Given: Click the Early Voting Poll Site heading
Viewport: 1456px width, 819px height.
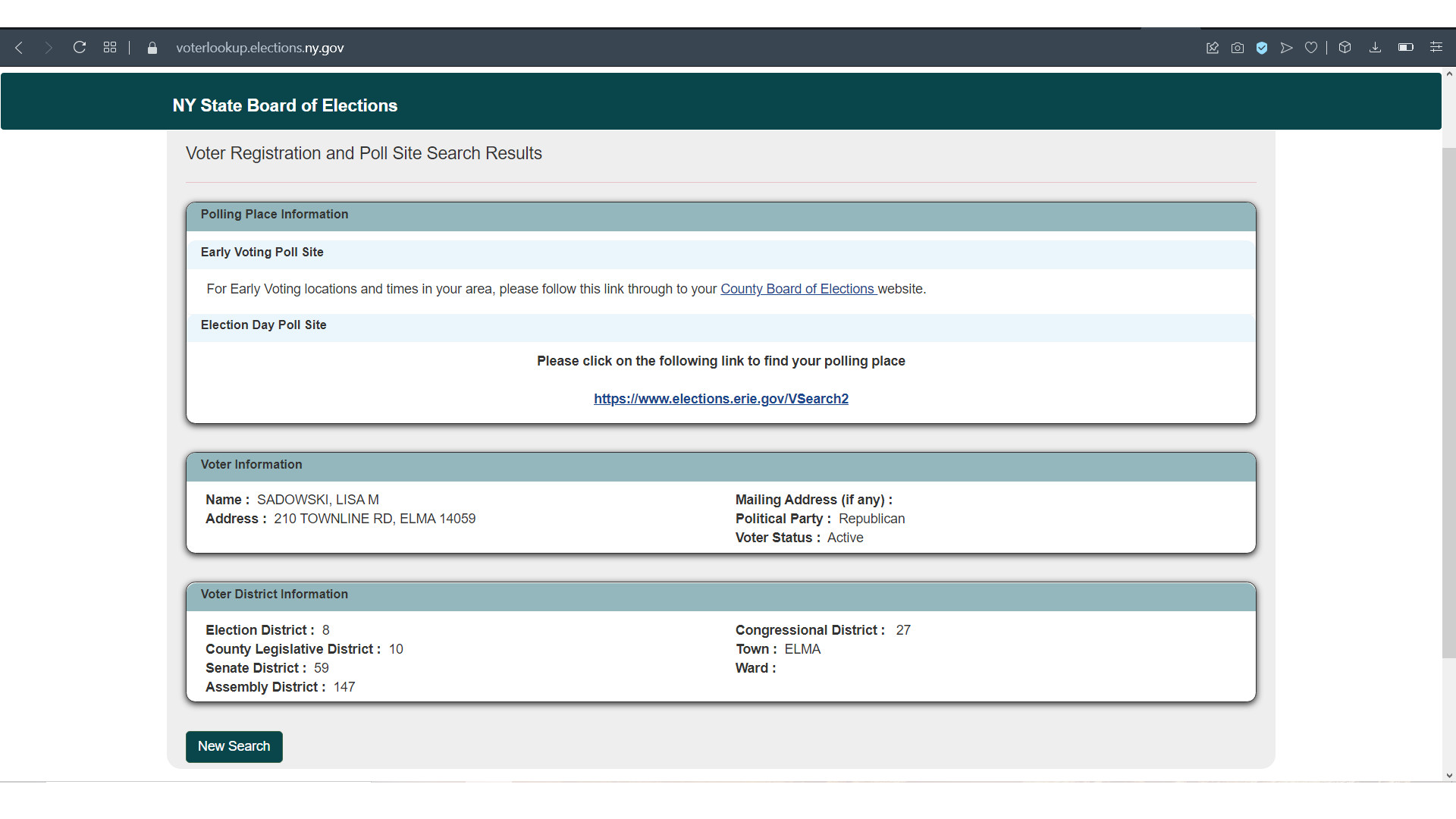Looking at the screenshot, I should coord(262,252).
